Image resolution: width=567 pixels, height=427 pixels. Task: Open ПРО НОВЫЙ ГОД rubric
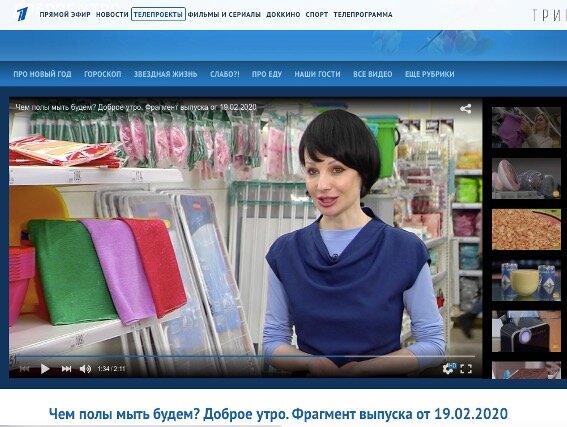point(42,74)
